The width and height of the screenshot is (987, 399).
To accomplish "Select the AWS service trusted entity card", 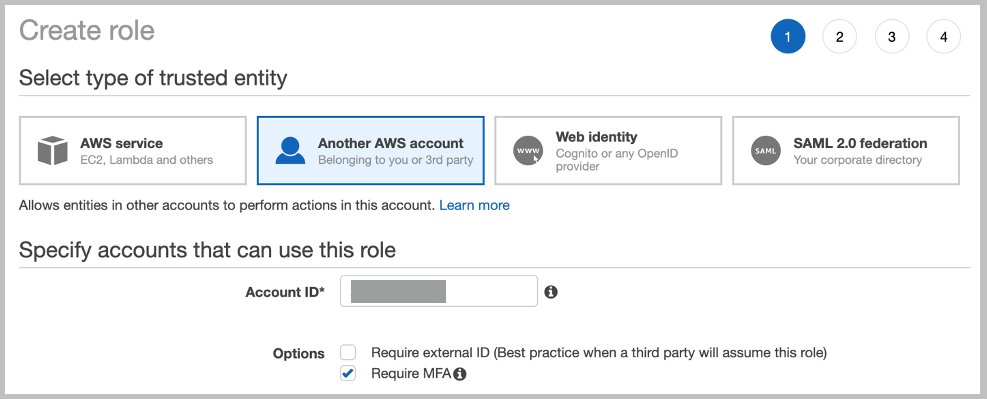I will (133, 150).
